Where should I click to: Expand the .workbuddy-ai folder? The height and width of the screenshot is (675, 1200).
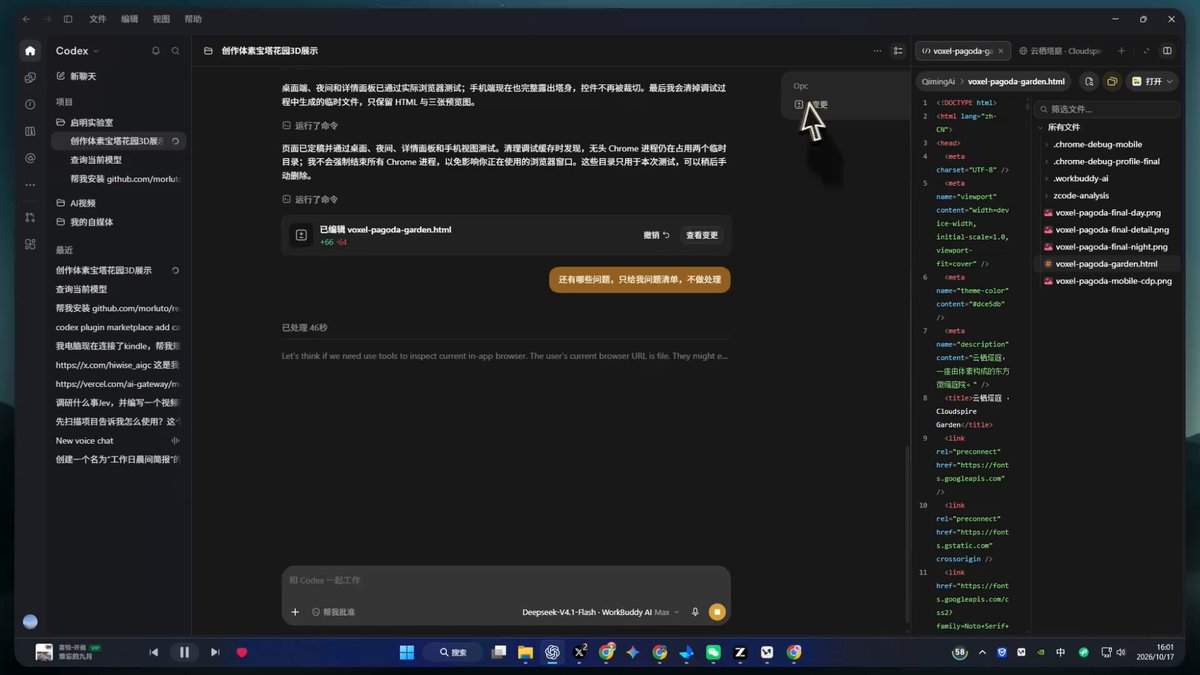point(1081,178)
